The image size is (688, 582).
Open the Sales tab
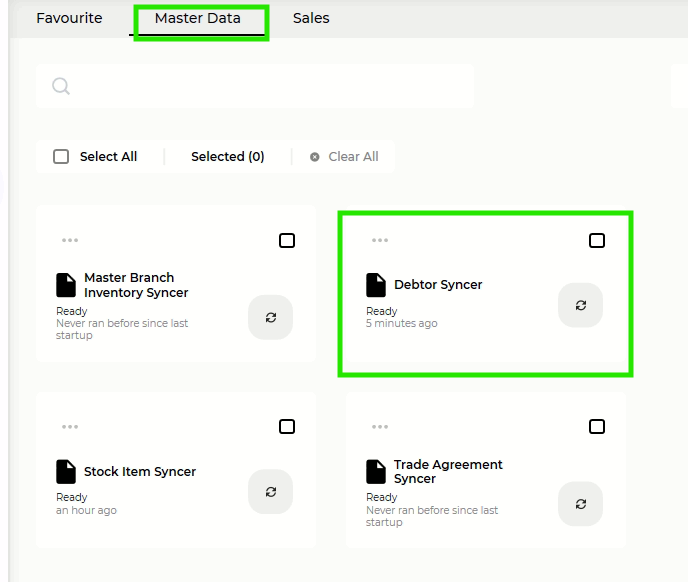click(311, 18)
